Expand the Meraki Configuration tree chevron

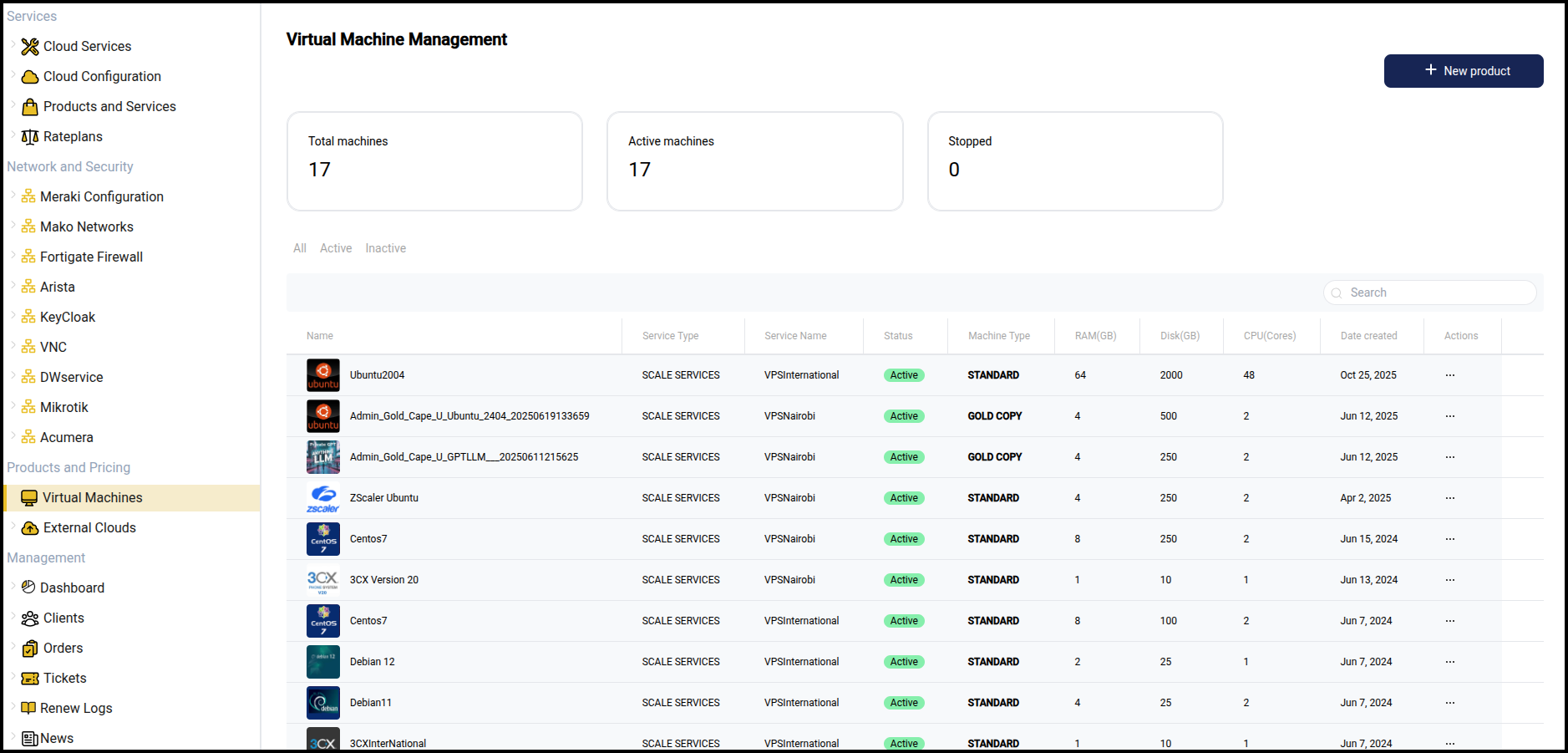pos(13,196)
